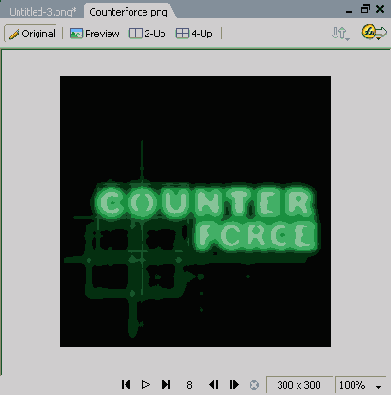The height and width of the screenshot is (395, 391).
Task: Jump to the last frame
Action: pos(166,385)
